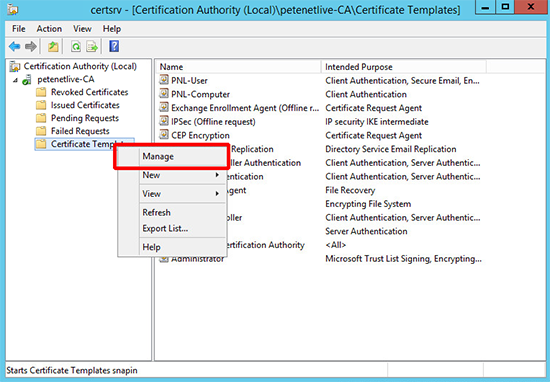The width and height of the screenshot is (550, 382).
Task: Select Certification Authority (Local) root label
Action: 80,66
